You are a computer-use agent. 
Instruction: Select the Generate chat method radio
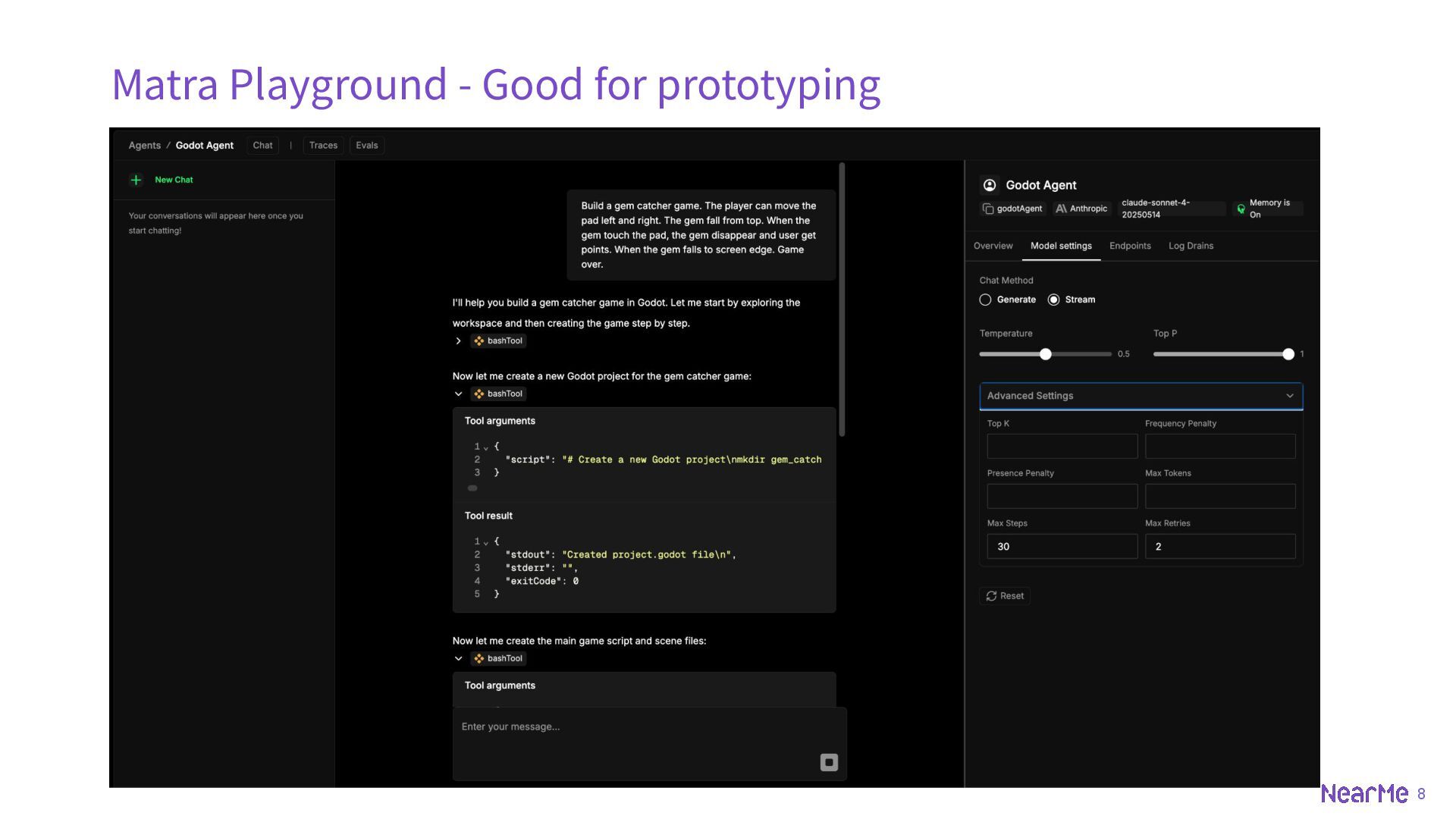[985, 300]
